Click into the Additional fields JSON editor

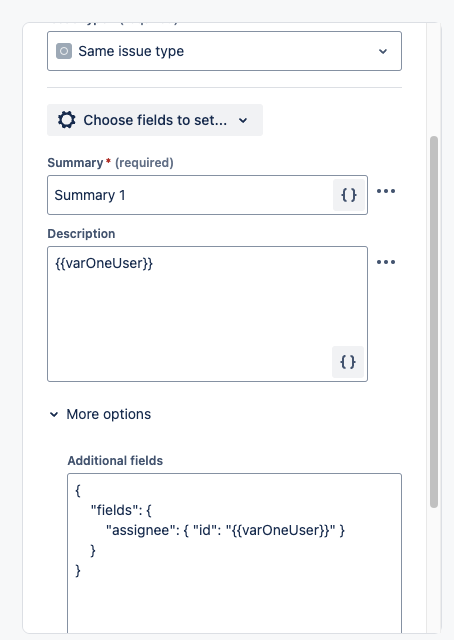click(234, 553)
